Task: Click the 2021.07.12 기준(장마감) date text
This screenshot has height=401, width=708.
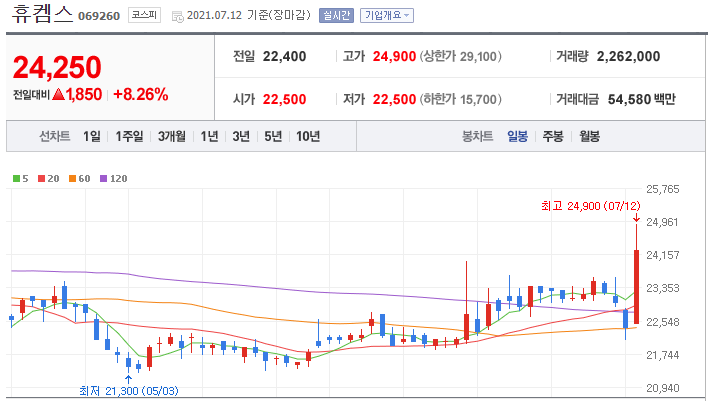Action: (x=249, y=15)
